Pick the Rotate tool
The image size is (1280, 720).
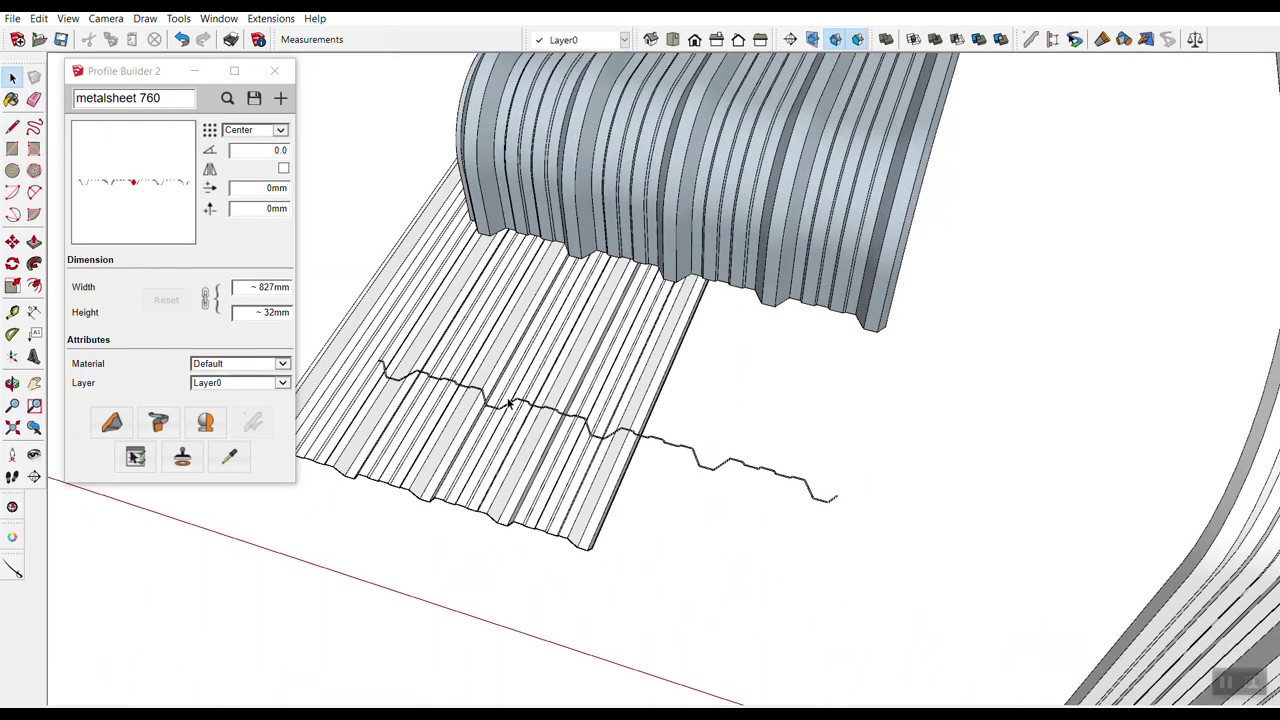(x=12, y=264)
